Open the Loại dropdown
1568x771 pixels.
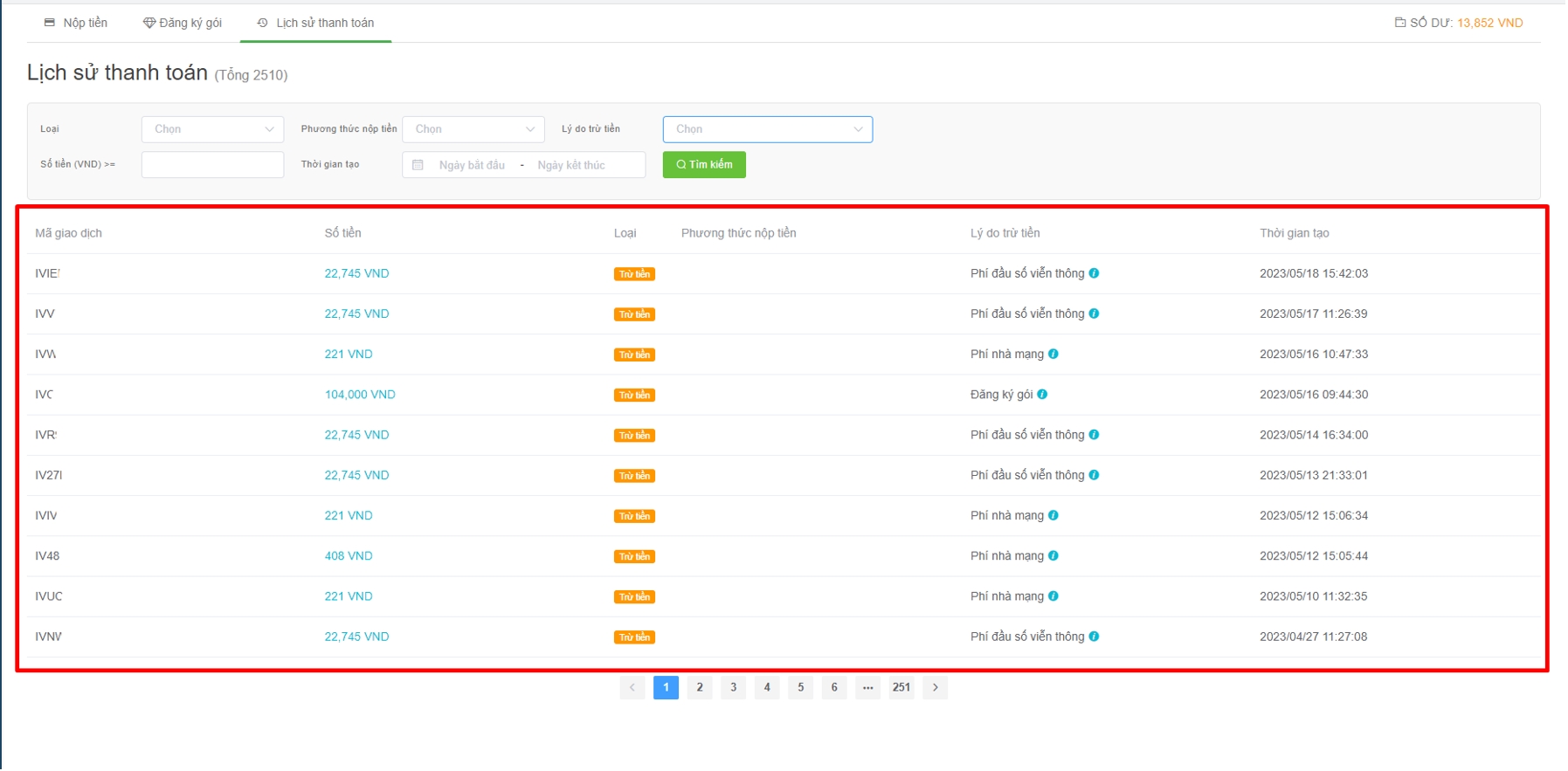(x=212, y=129)
